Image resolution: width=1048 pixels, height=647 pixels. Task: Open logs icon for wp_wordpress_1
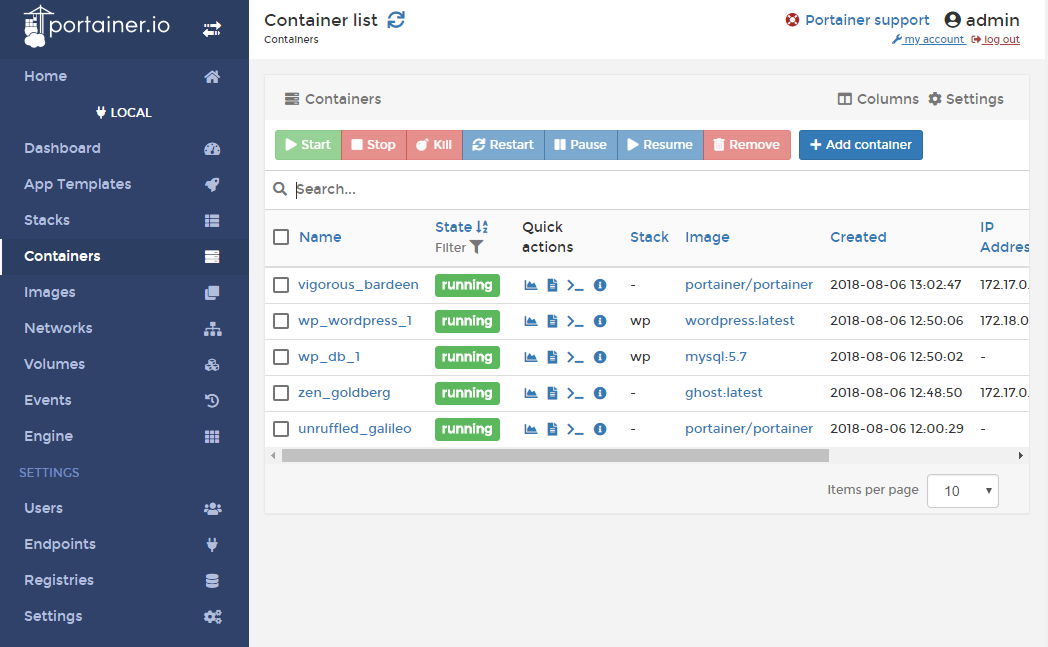click(x=552, y=321)
